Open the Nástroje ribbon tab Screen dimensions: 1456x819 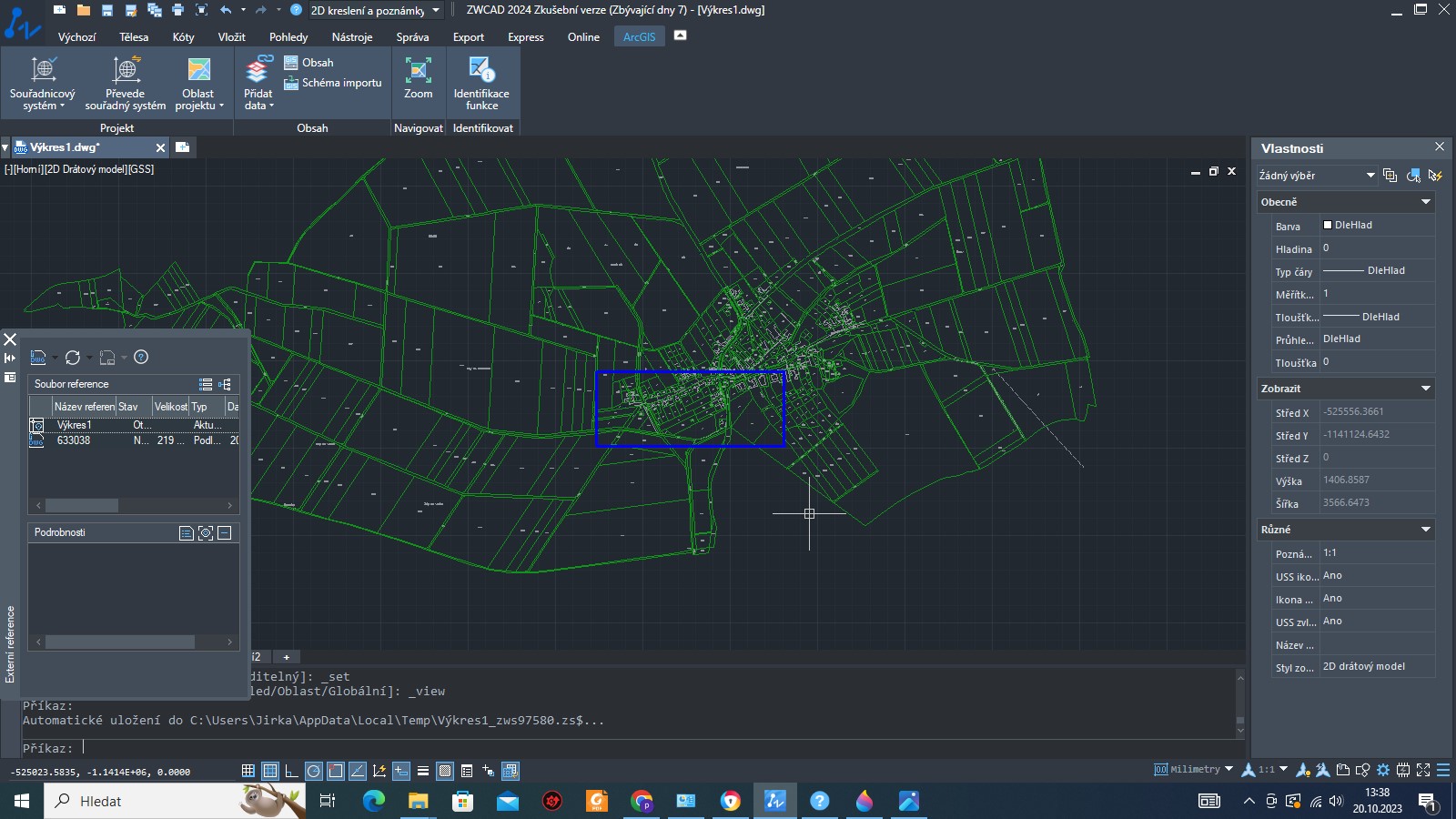352,37
